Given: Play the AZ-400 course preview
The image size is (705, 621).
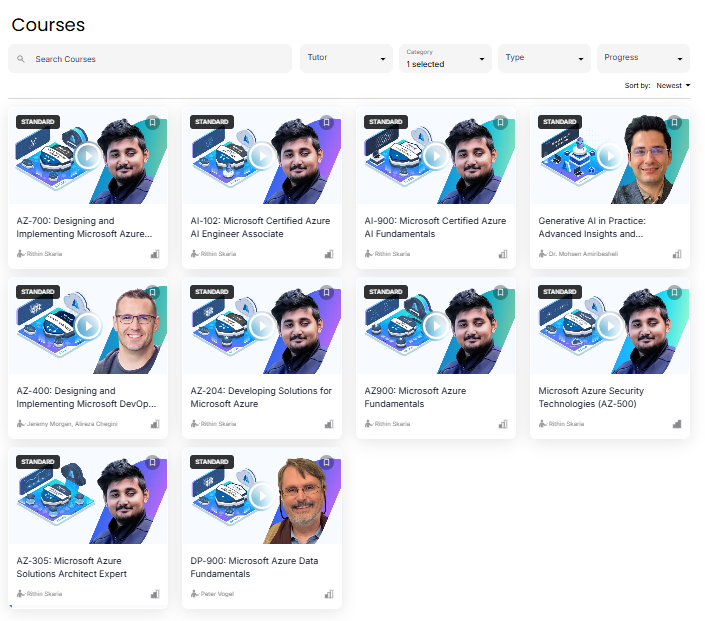Looking at the screenshot, I should coord(88,326).
